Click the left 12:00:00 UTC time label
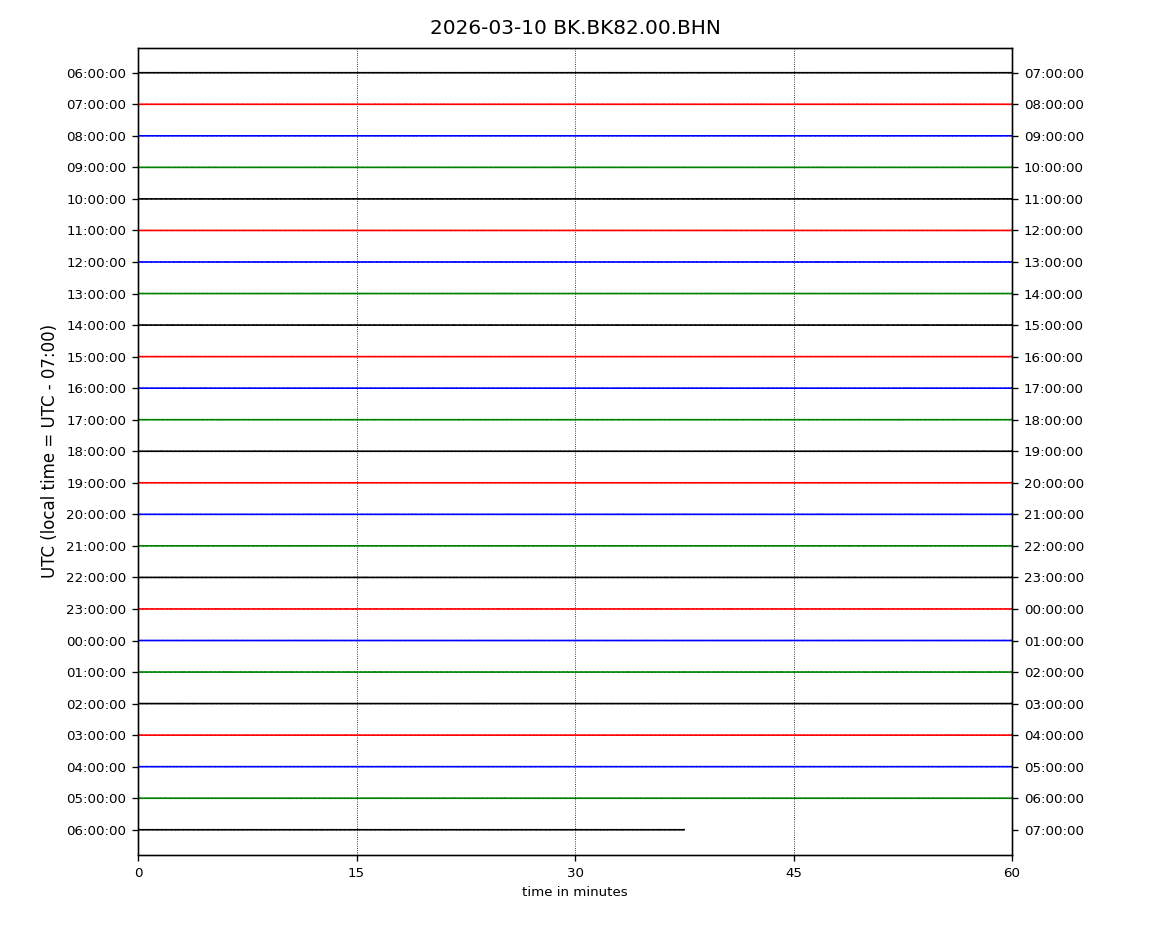Image resolution: width=1150 pixels, height=950 pixels. (97, 262)
